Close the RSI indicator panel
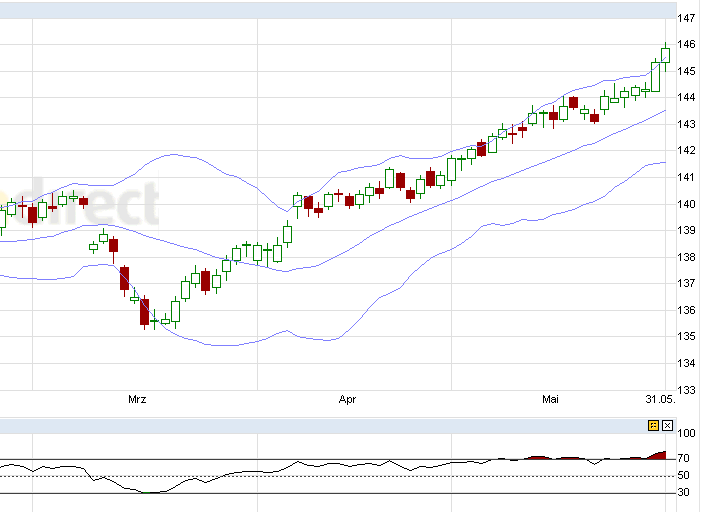701x512 pixels. (667, 425)
